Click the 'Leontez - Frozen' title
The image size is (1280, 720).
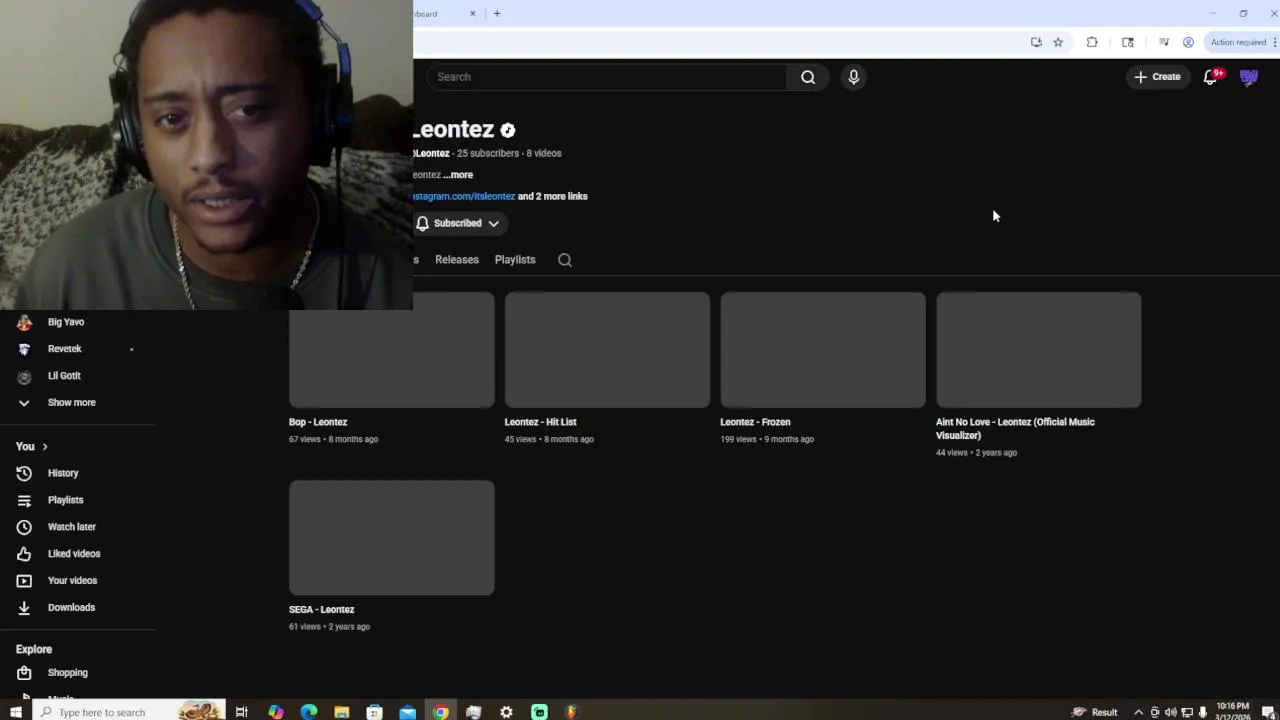pos(755,422)
